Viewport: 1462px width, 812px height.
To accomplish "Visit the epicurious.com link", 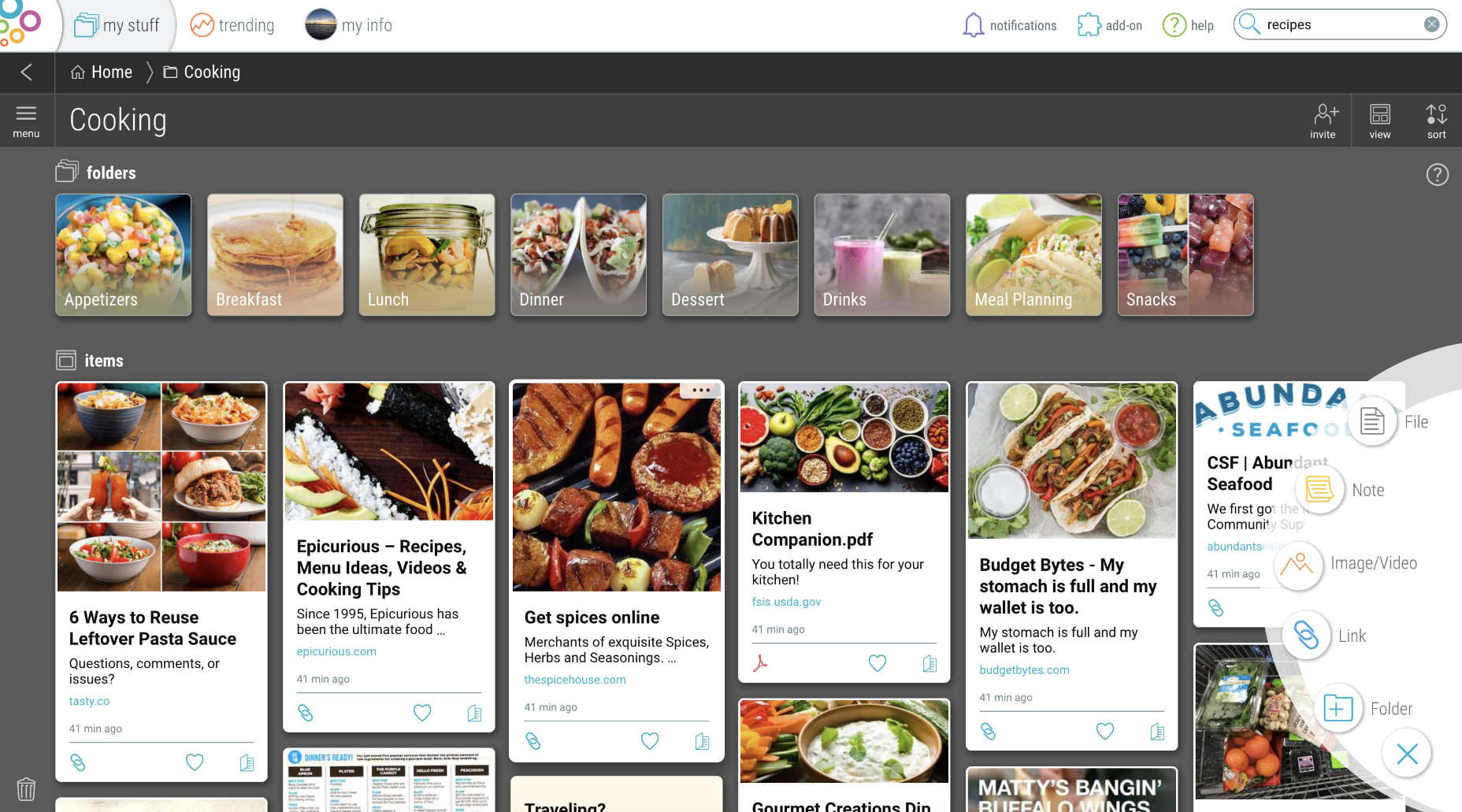I will [336, 651].
